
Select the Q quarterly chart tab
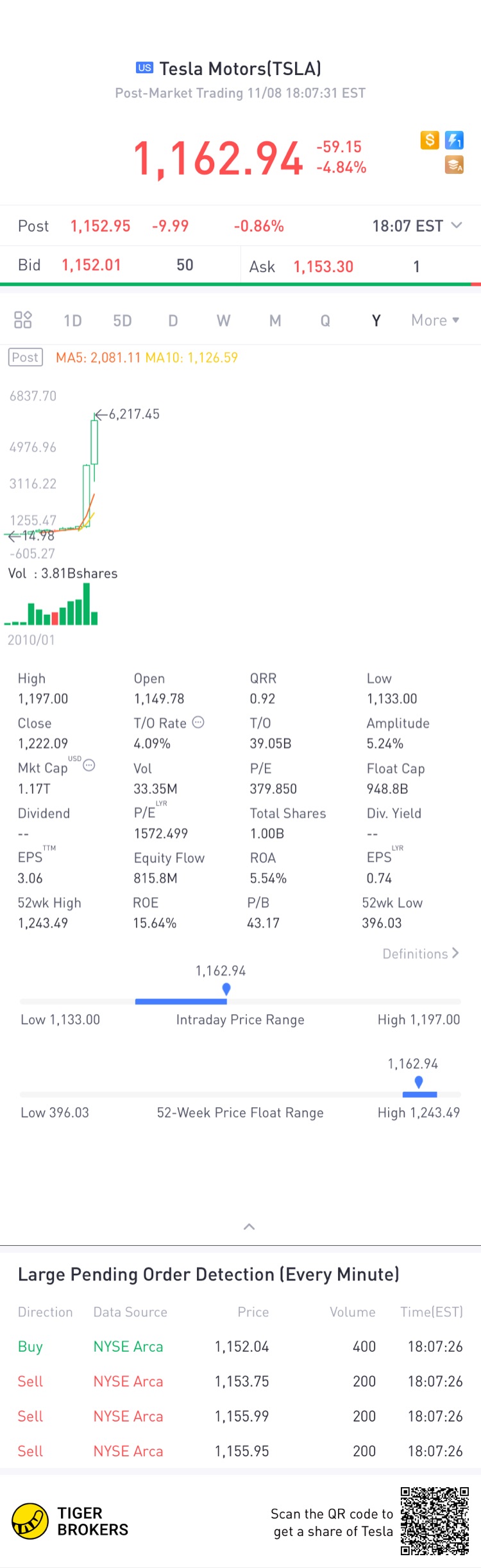pos(325,320)
